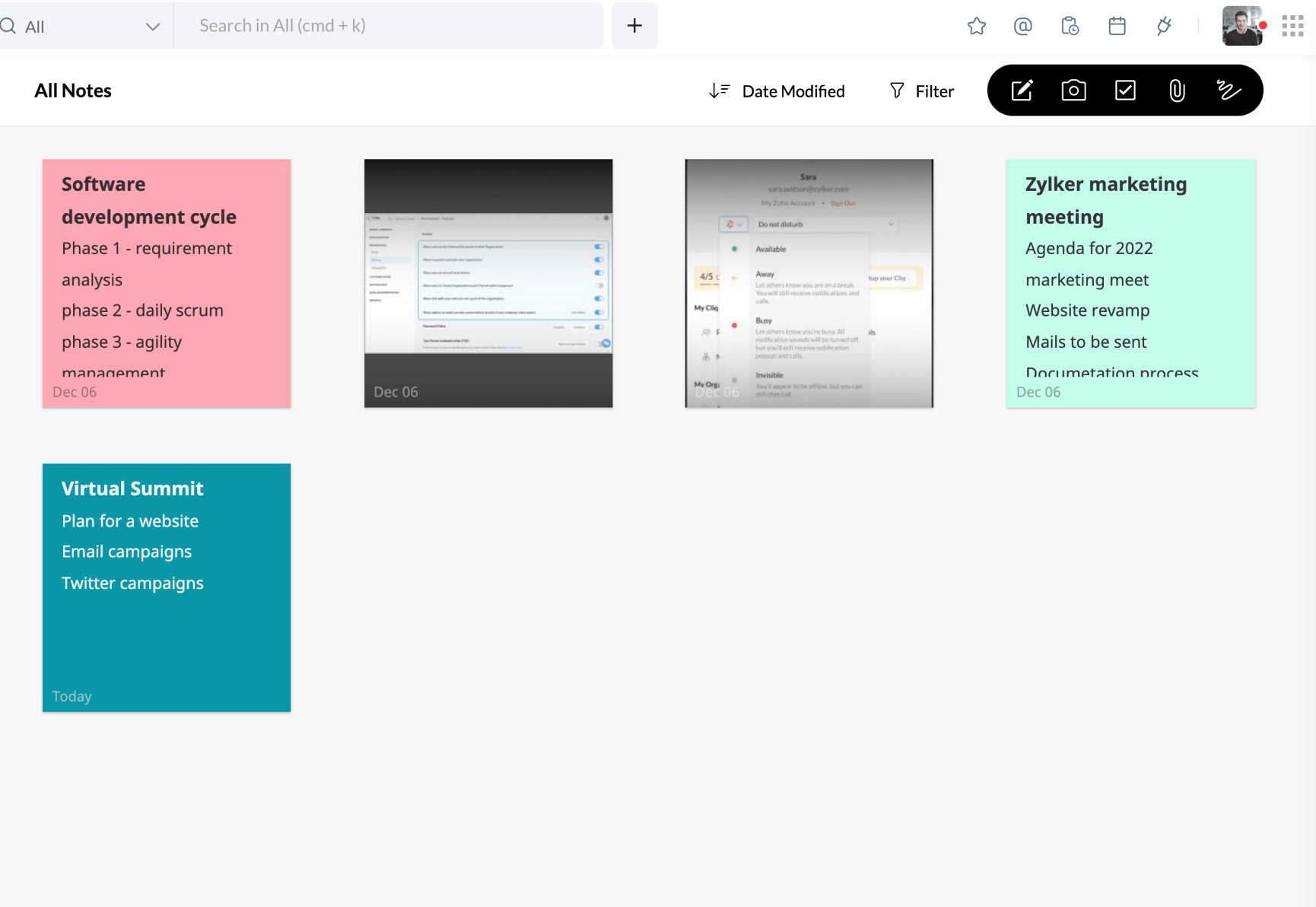Click the Search in All input field
This screenshot has width=1316, height=907.
point(389,25)
